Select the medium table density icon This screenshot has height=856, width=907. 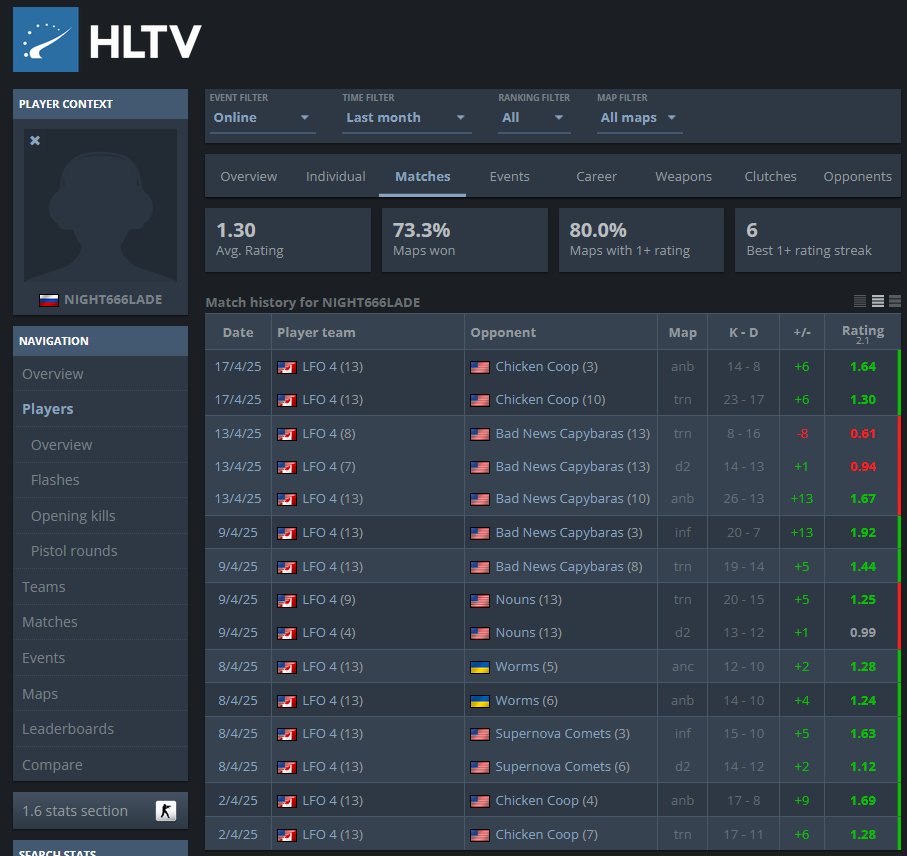click(x=877, y=301)
